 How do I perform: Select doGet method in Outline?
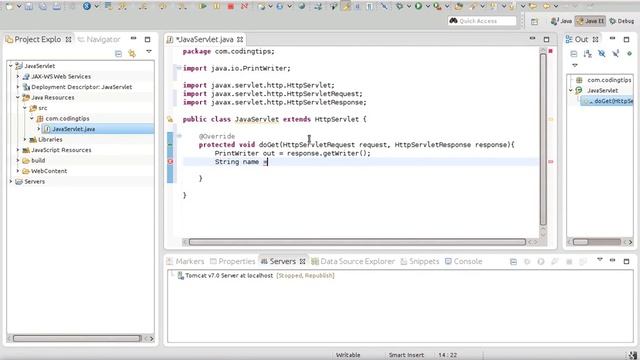point(608,101)
